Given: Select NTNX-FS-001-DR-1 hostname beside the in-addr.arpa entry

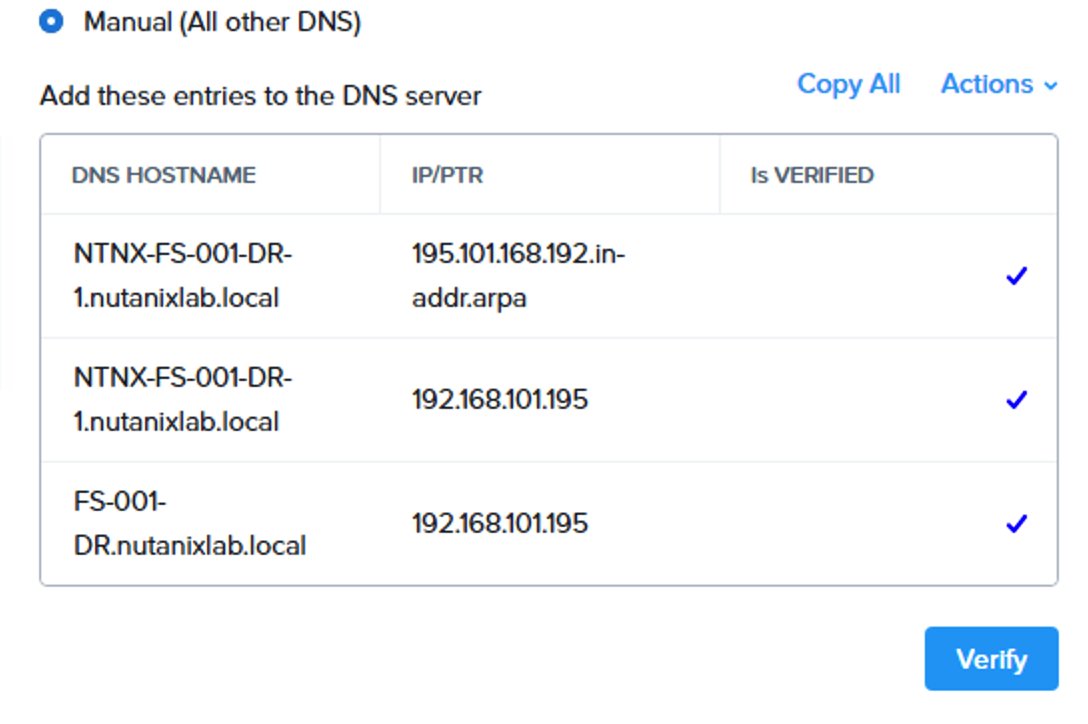Looking at the screenshot, I should tap(182, 276).
